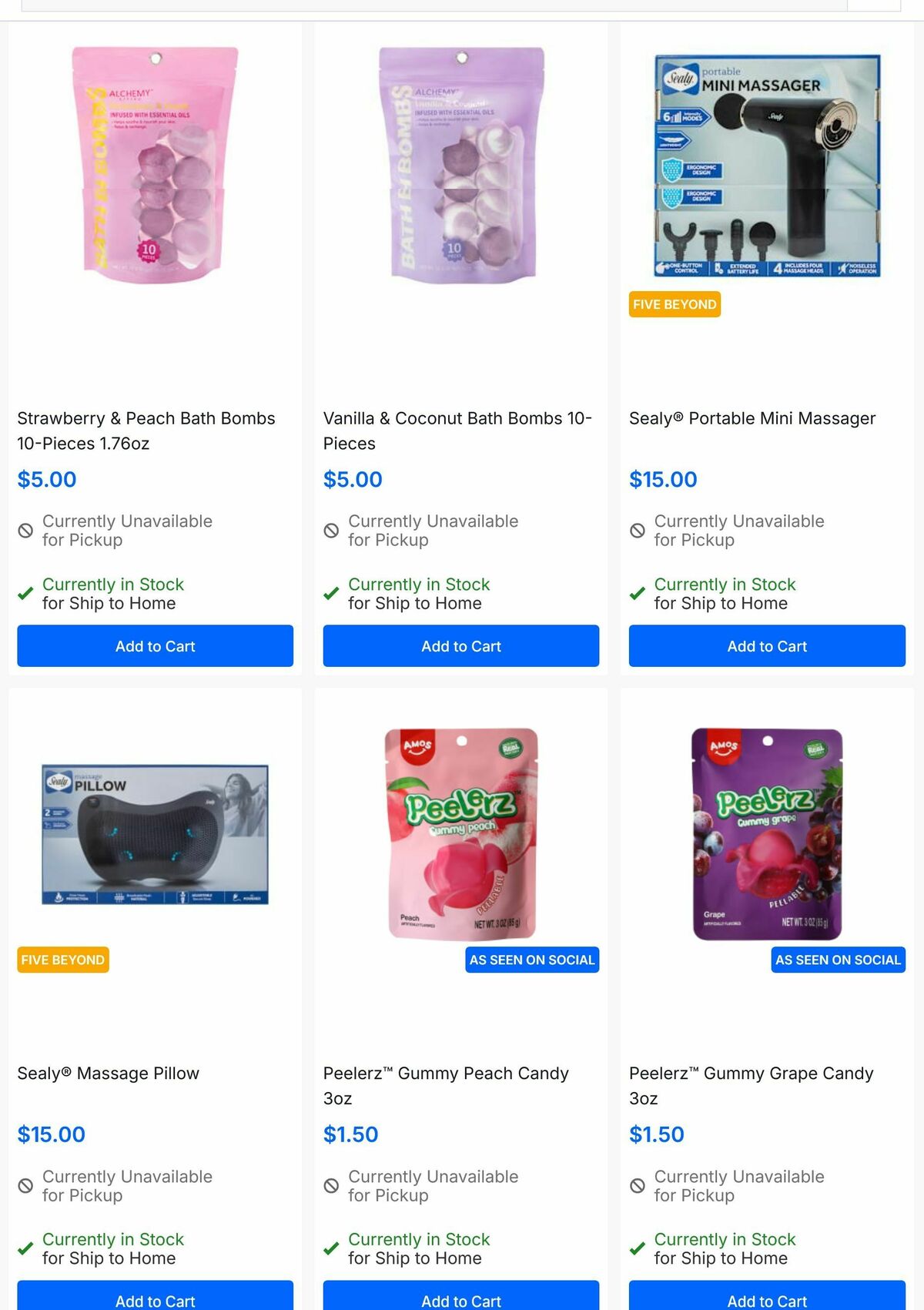Add Vanilla & Coconut Bath Bombs to cart

click(460, 646)
